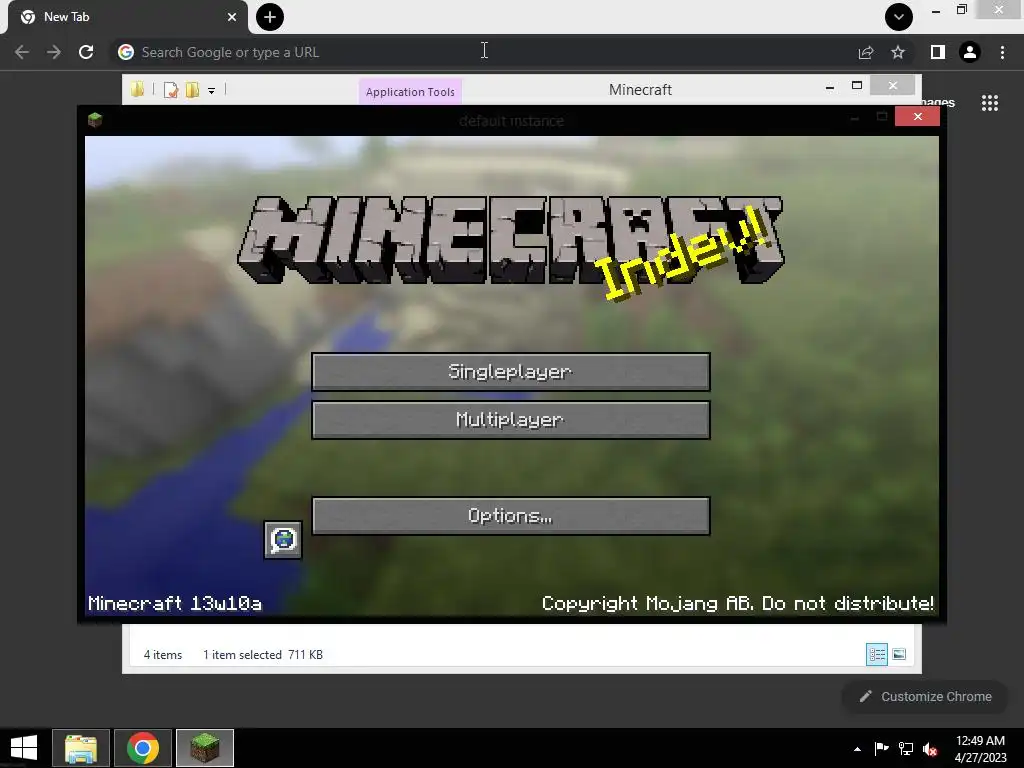Click the folder icon in Explorer title bar
The height and width of the screenshot is (768, 1024).
point(137,89)
